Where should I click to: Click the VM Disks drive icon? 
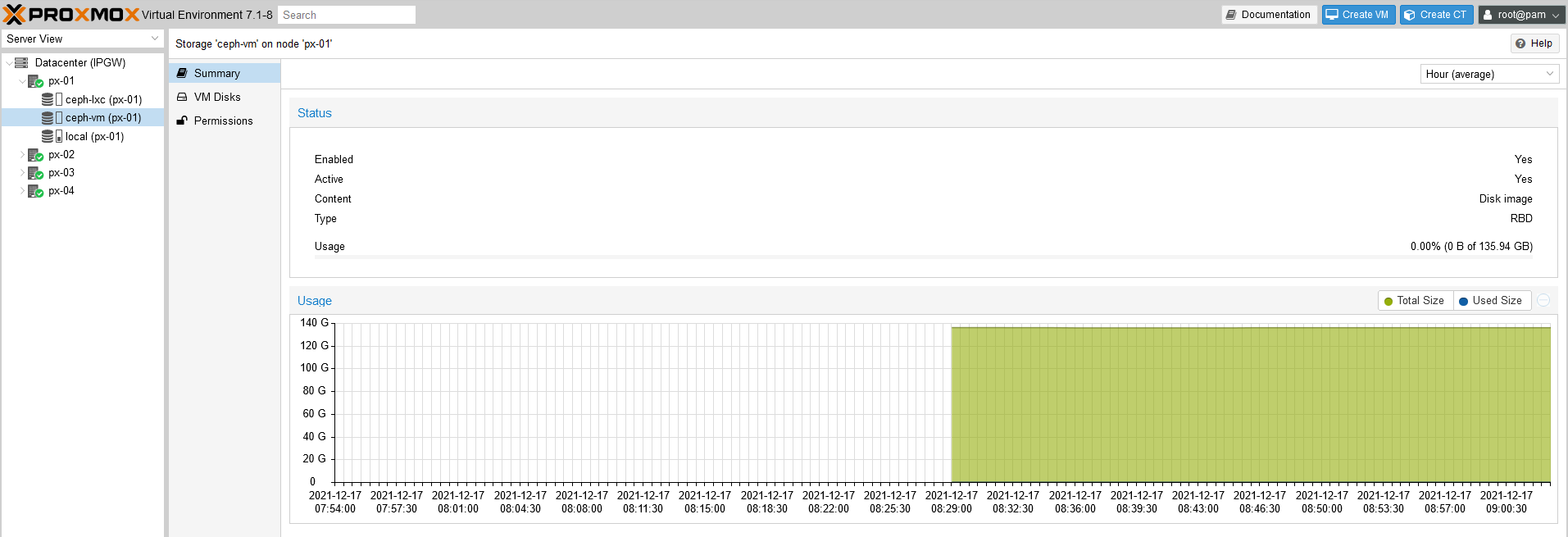tap(182, 97)
